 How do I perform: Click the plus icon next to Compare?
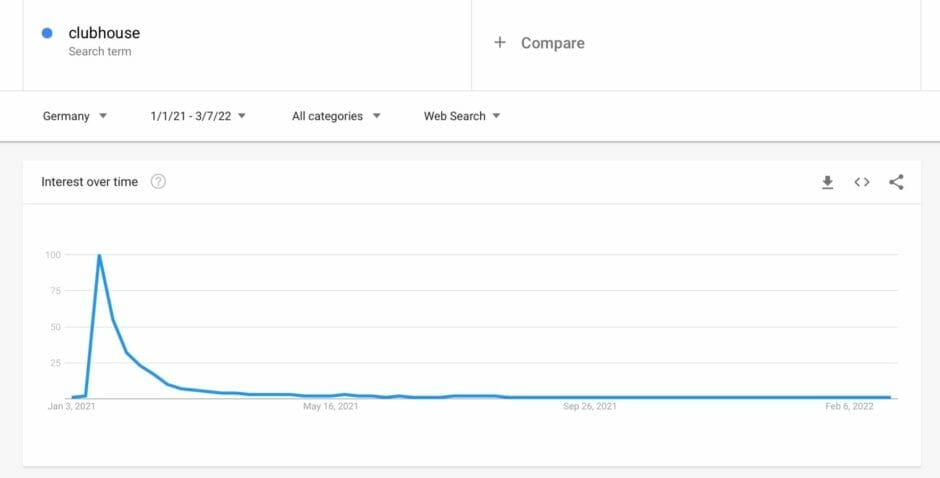tap(499, 43)
